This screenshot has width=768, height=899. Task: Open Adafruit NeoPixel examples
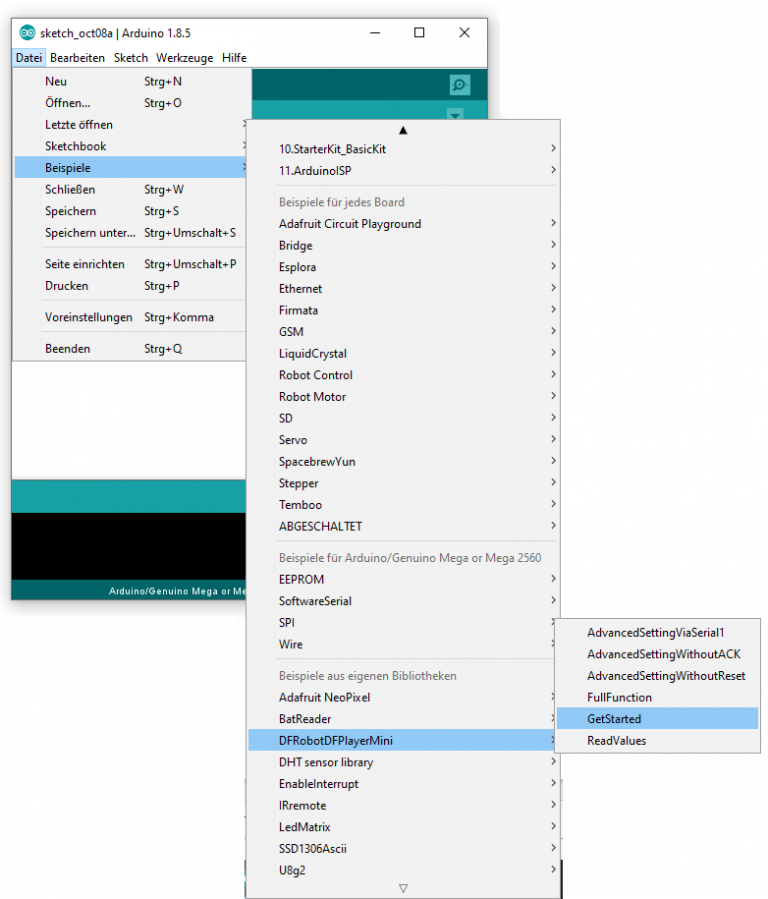(401, 698)
